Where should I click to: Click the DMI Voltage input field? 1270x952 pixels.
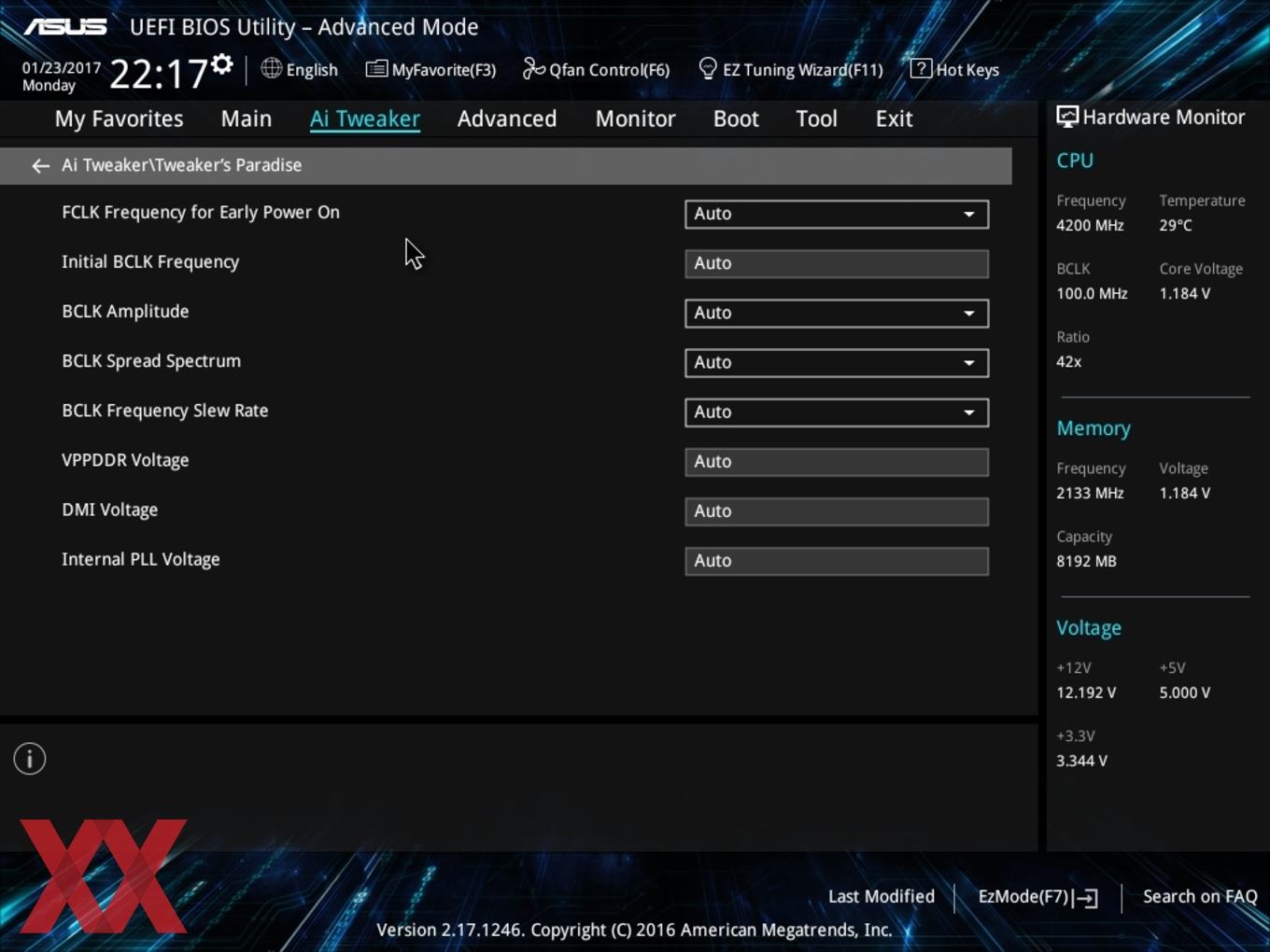tap(837, 511)
